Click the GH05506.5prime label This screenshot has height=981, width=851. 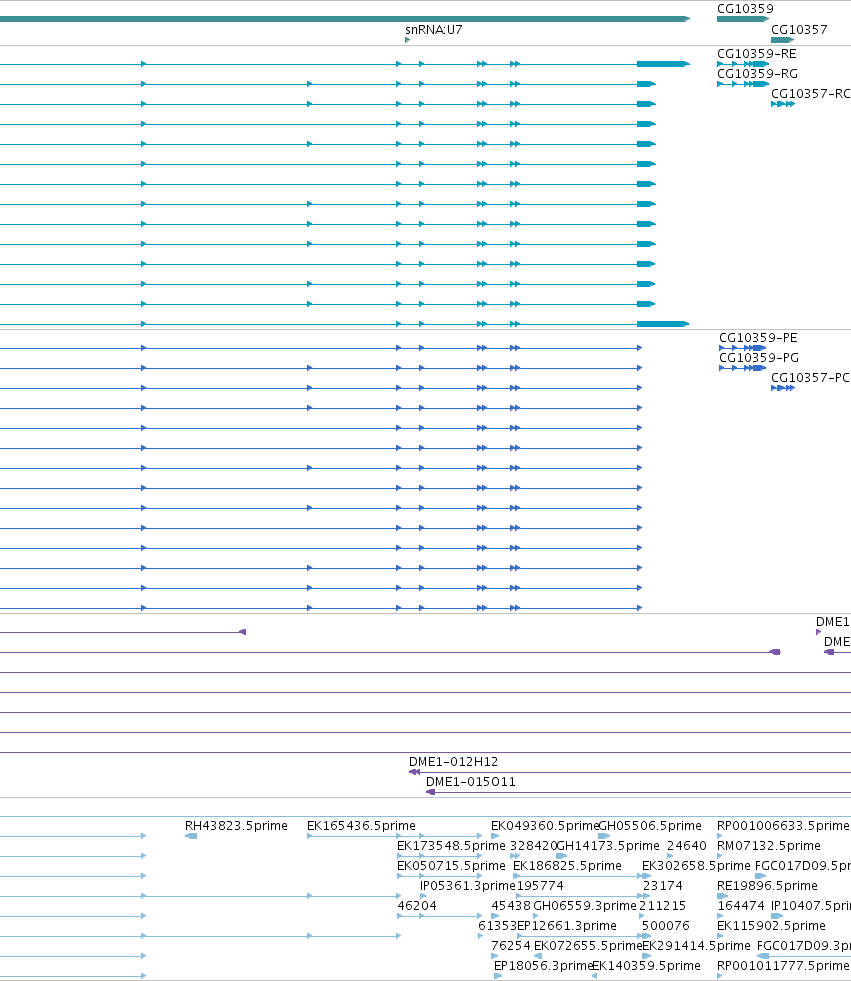click(650, 826)
